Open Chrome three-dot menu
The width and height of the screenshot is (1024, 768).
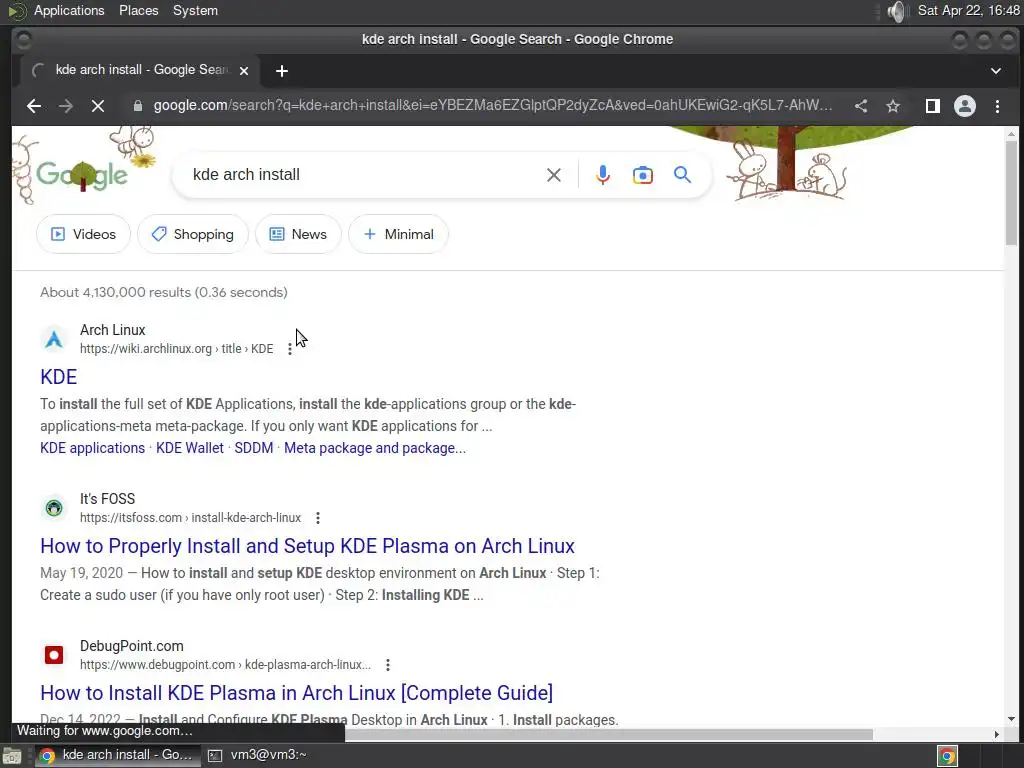997,106
